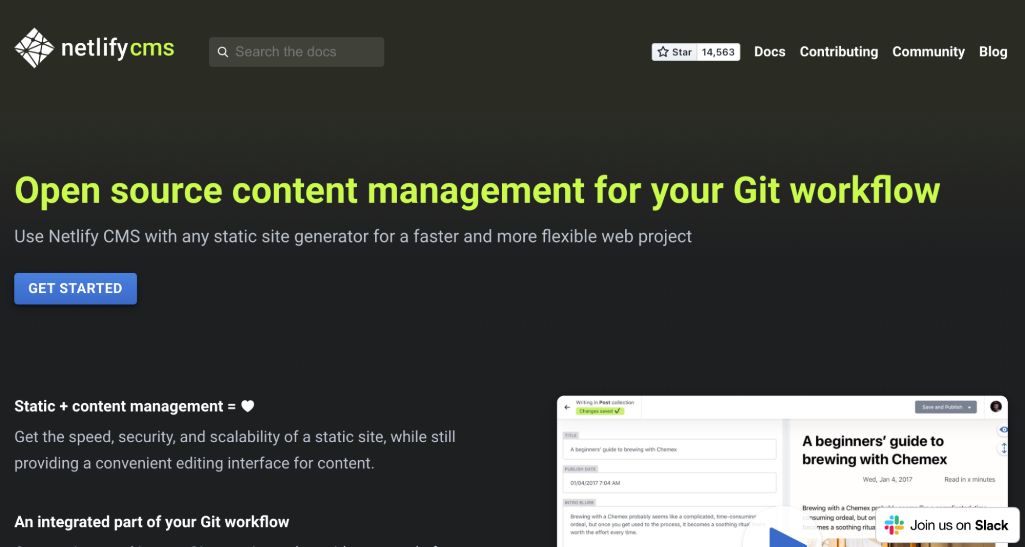This screenshot has width=1025, height=547.
Task: Click An integrated part of your Git workflow
Action: click(152, 522)
